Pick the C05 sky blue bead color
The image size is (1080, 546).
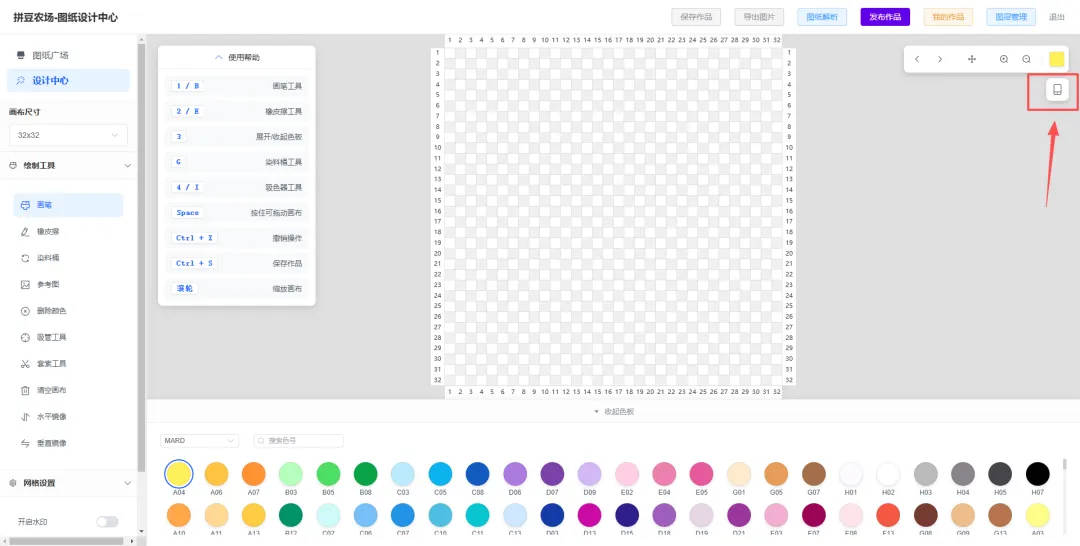(x=440, y=474)
